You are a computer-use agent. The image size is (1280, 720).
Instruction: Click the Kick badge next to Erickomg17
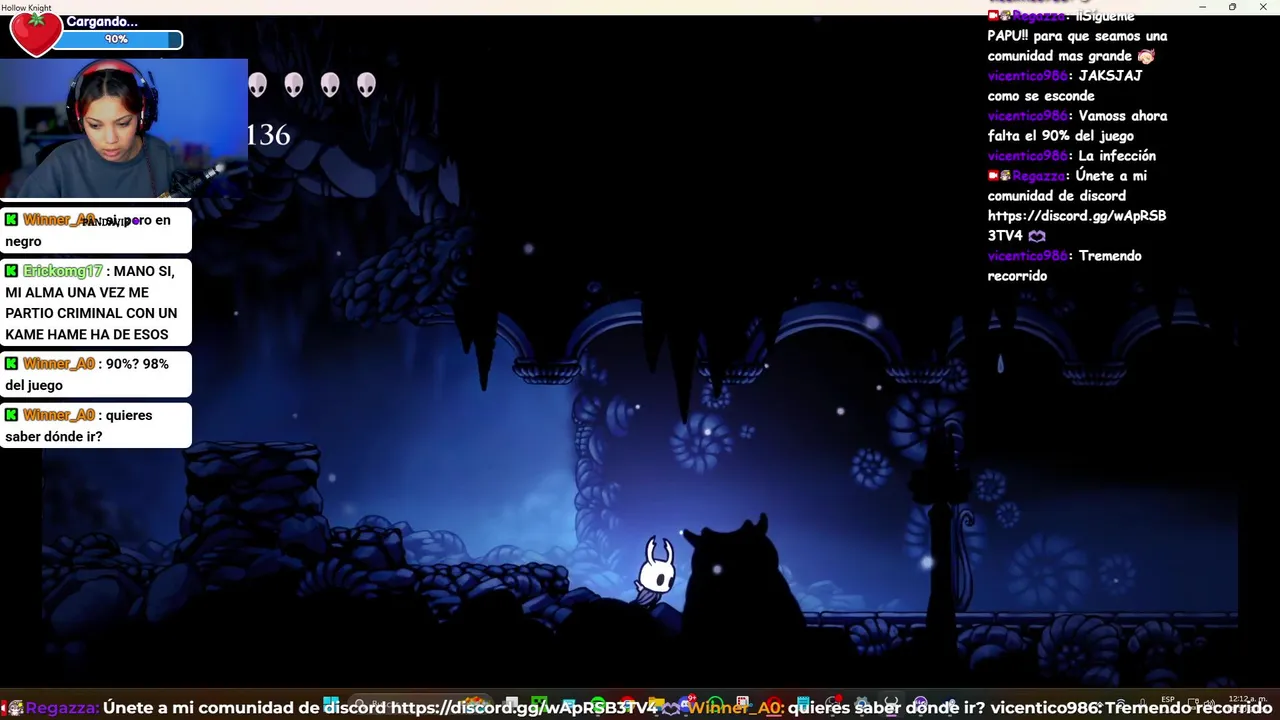11,271
